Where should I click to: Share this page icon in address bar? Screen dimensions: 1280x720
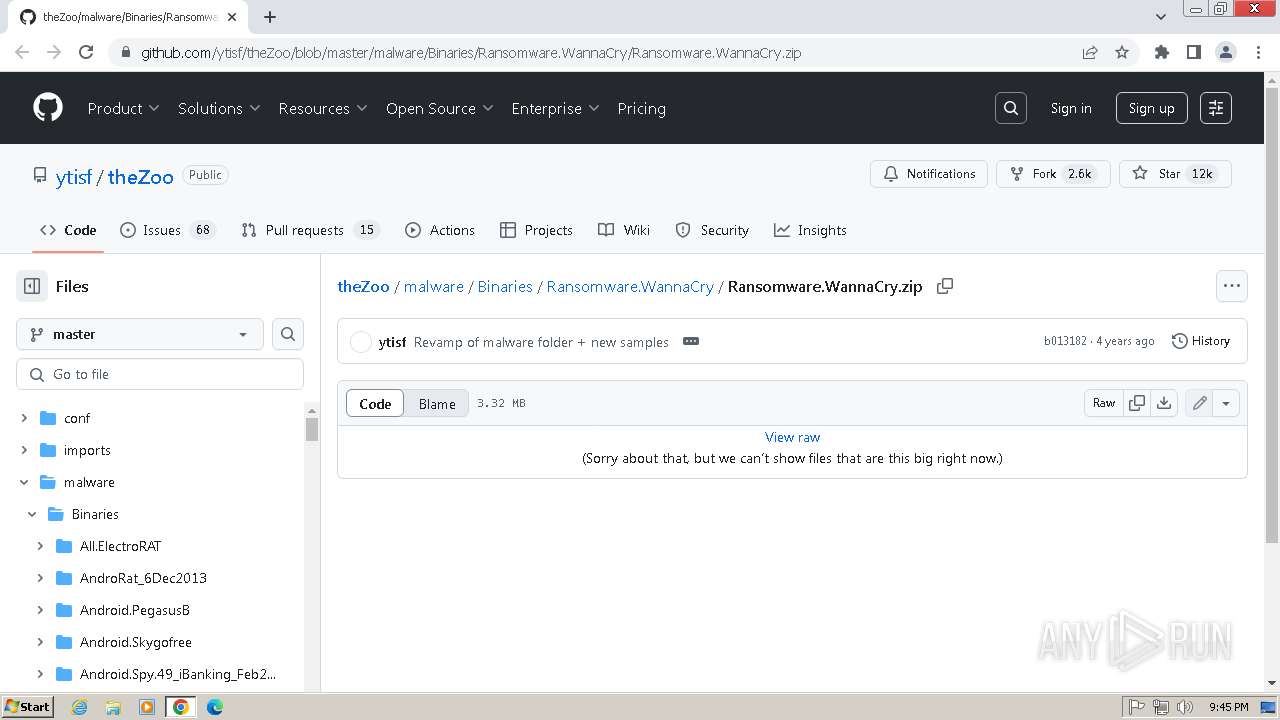point(1090,52)
